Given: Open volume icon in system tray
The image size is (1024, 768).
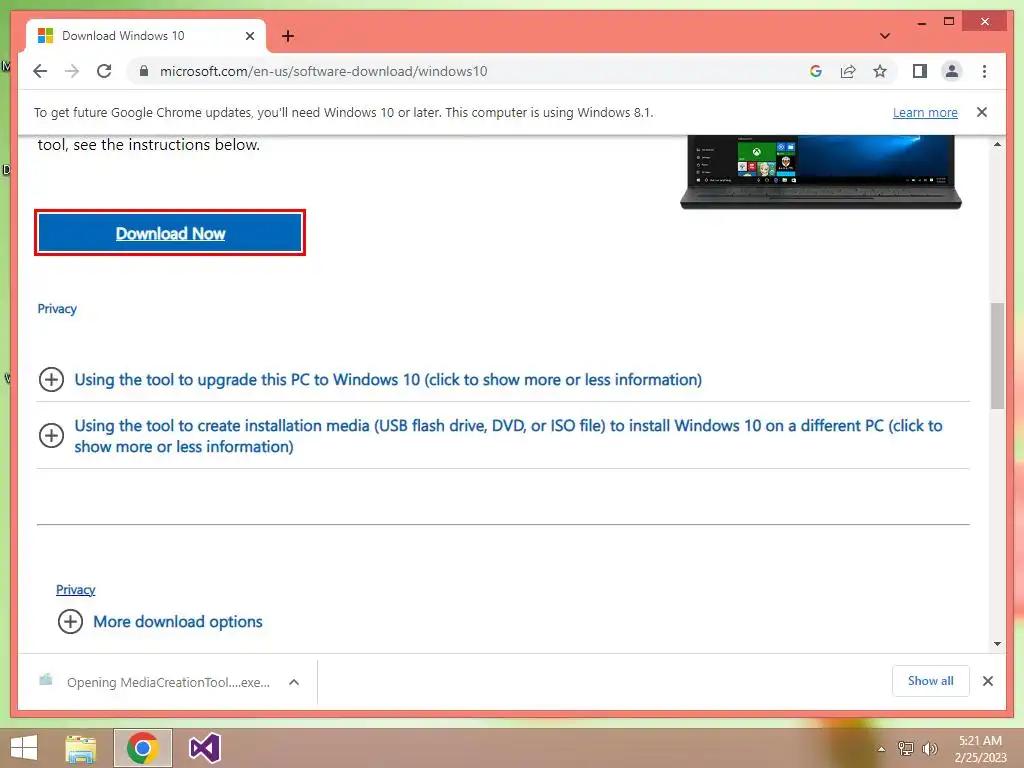Looking at the screenshot, I should (x=930, y=748).
